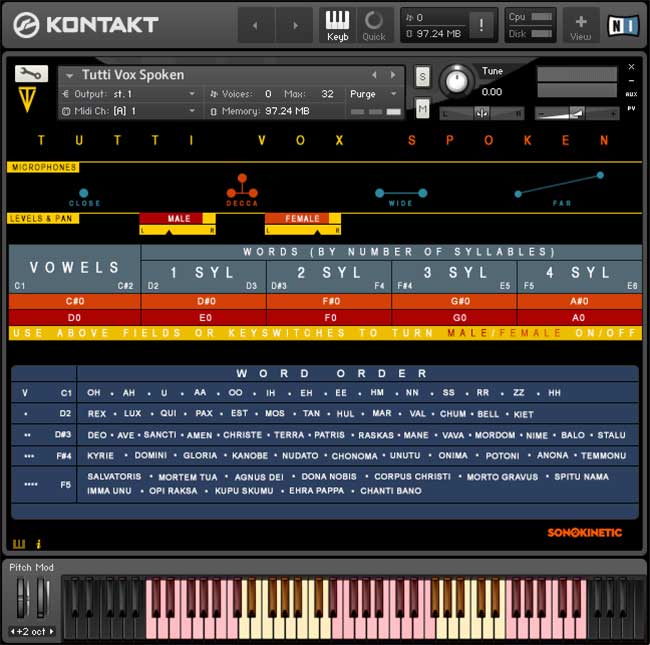The width and height of the screenshot is (650, 645).
Task: Toggle male Vowels keyswitch D0
Action: tap(75, 318)
